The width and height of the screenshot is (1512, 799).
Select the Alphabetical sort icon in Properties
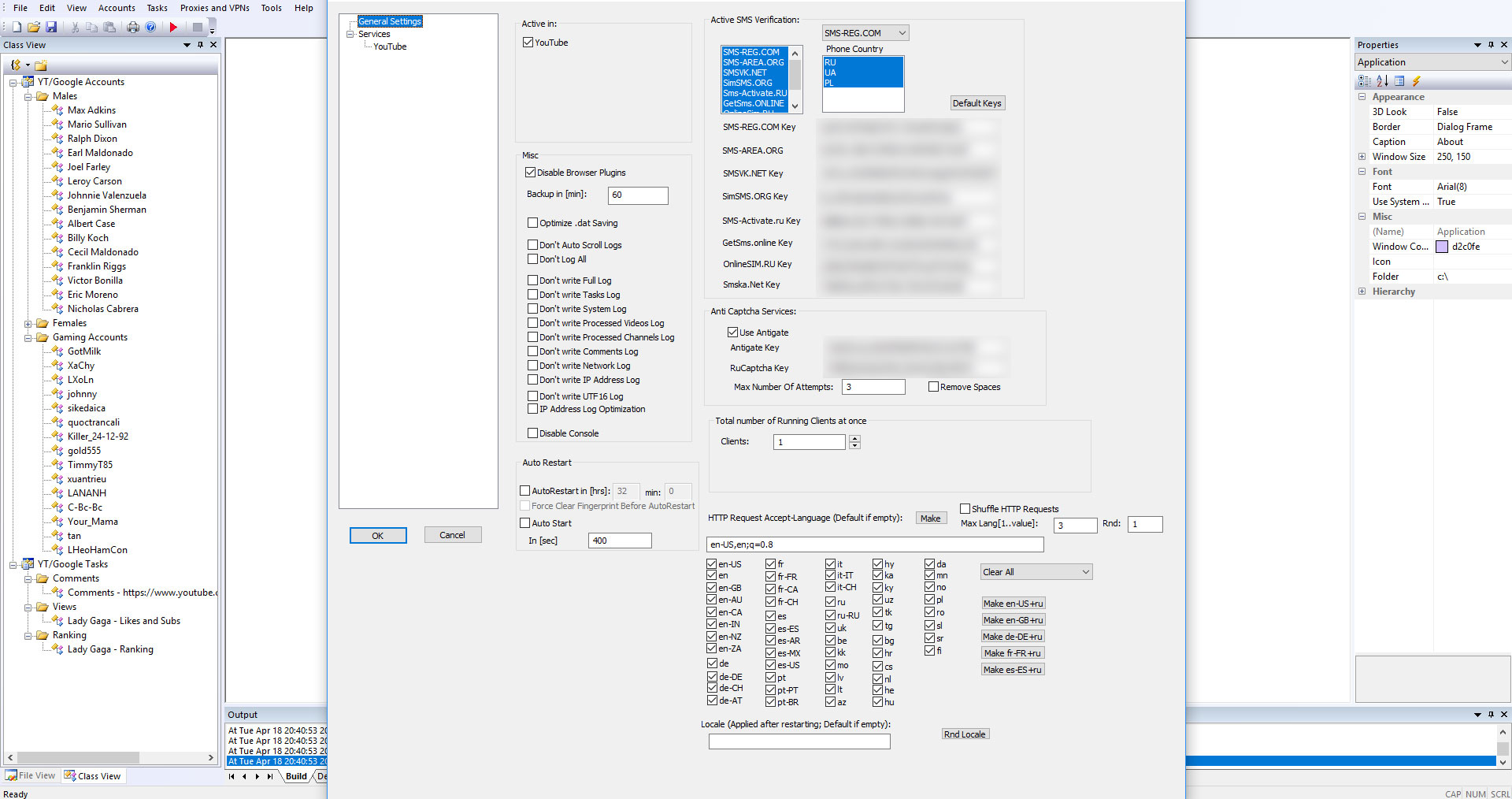pos(1380,80)
